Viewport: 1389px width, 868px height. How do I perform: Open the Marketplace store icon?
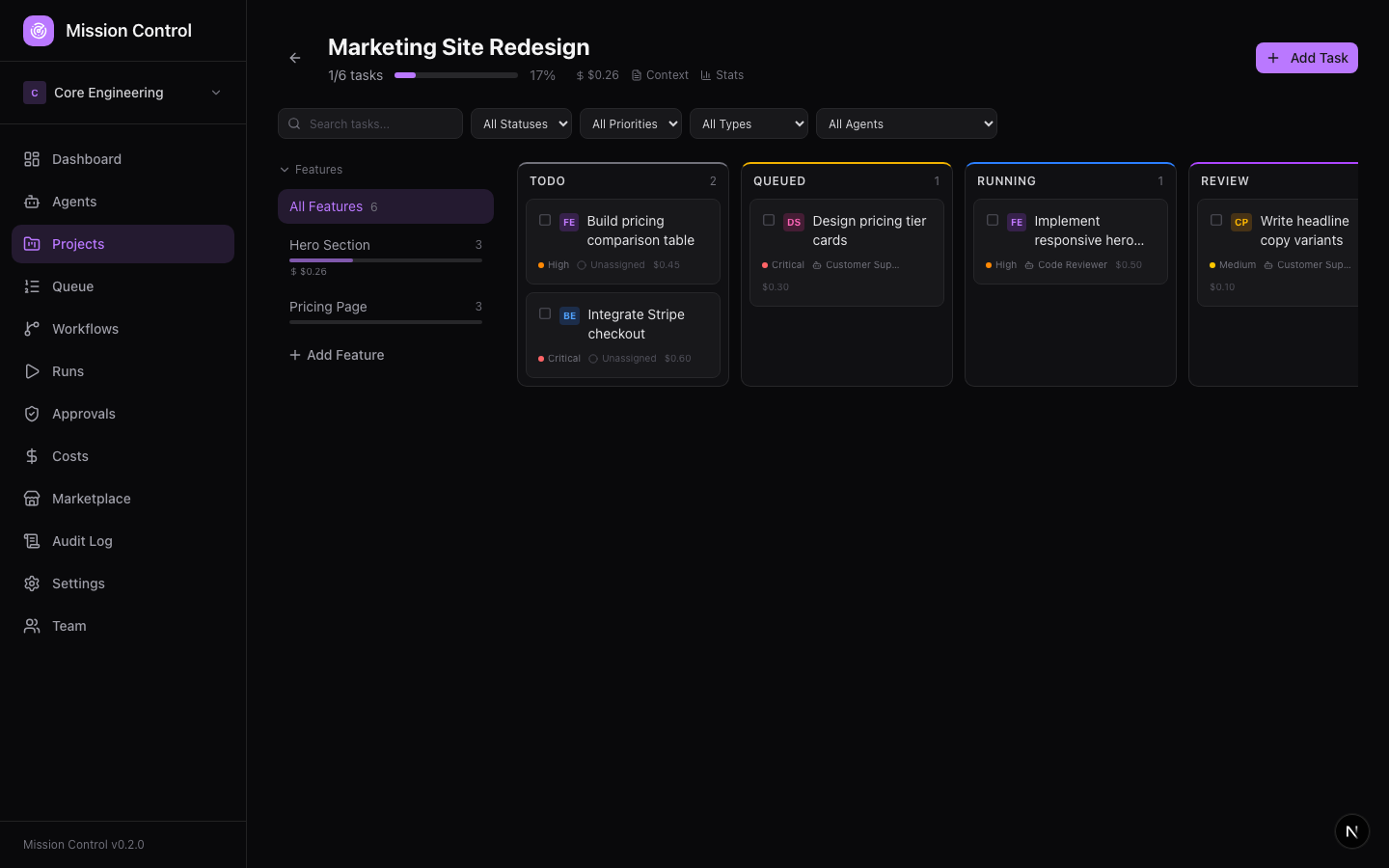(32, 499)
